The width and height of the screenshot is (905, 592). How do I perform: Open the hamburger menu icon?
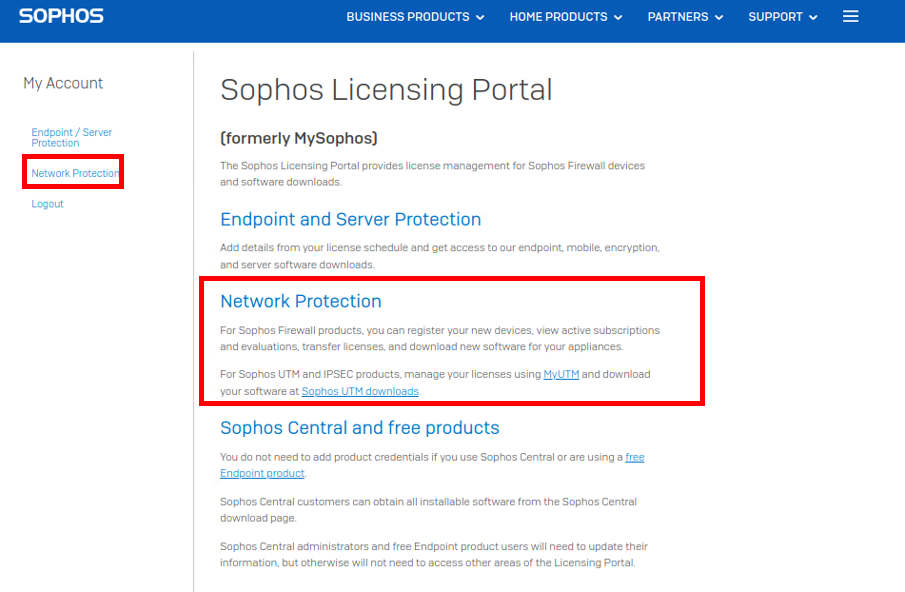pyautogui.click(x=850, y=16)
